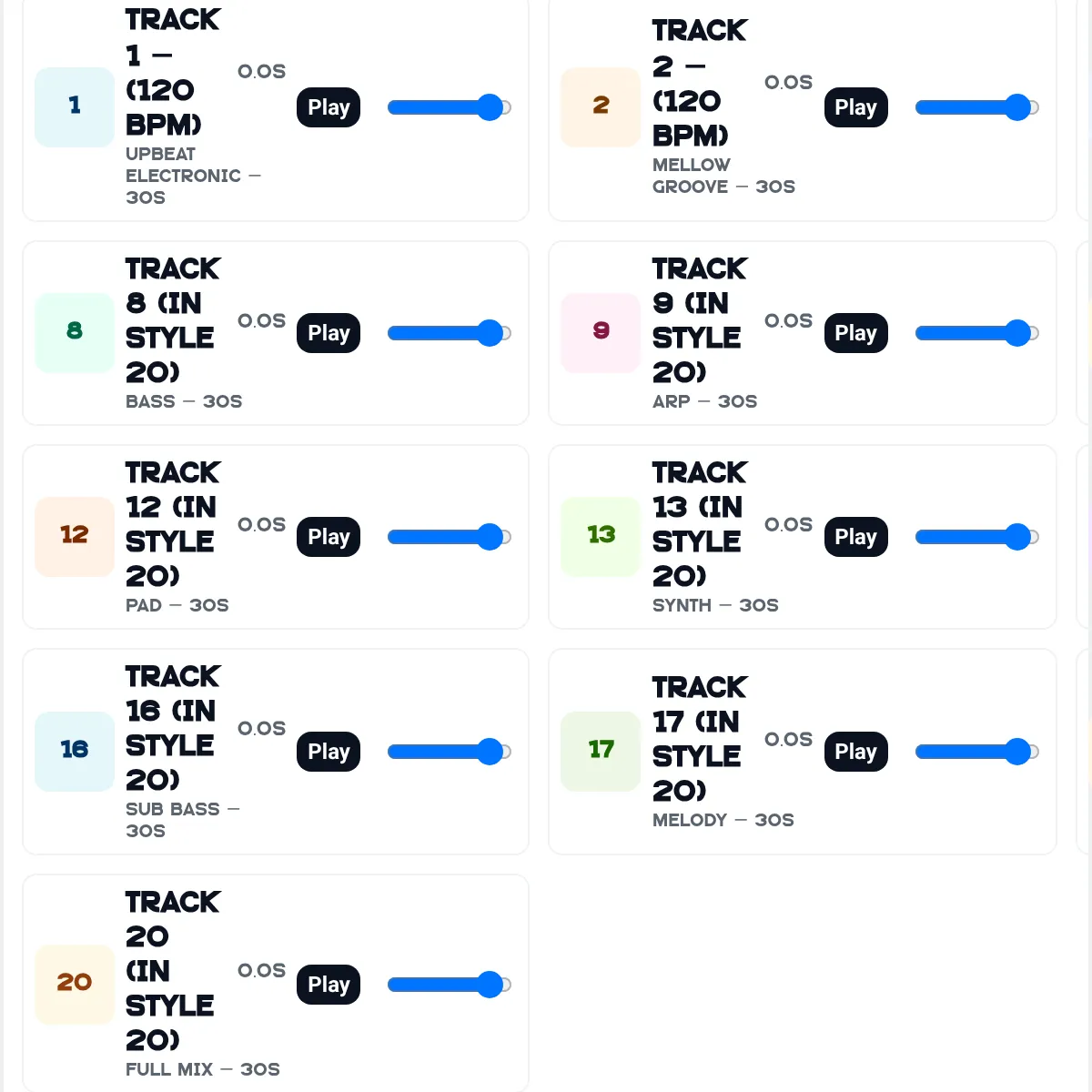Click the Track 9 volume slider
Screen dimensions: 1092x1092
coord(976,333)
